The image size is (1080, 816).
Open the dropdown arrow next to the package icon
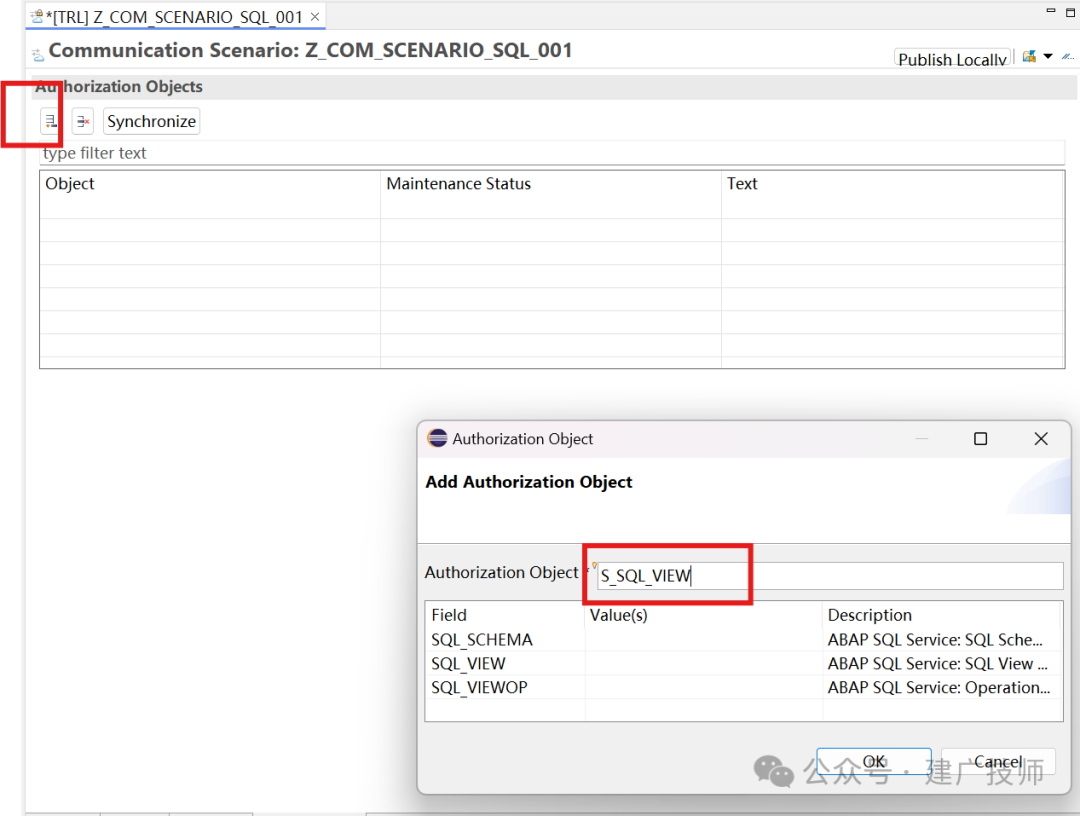[x=1048, y=56]
